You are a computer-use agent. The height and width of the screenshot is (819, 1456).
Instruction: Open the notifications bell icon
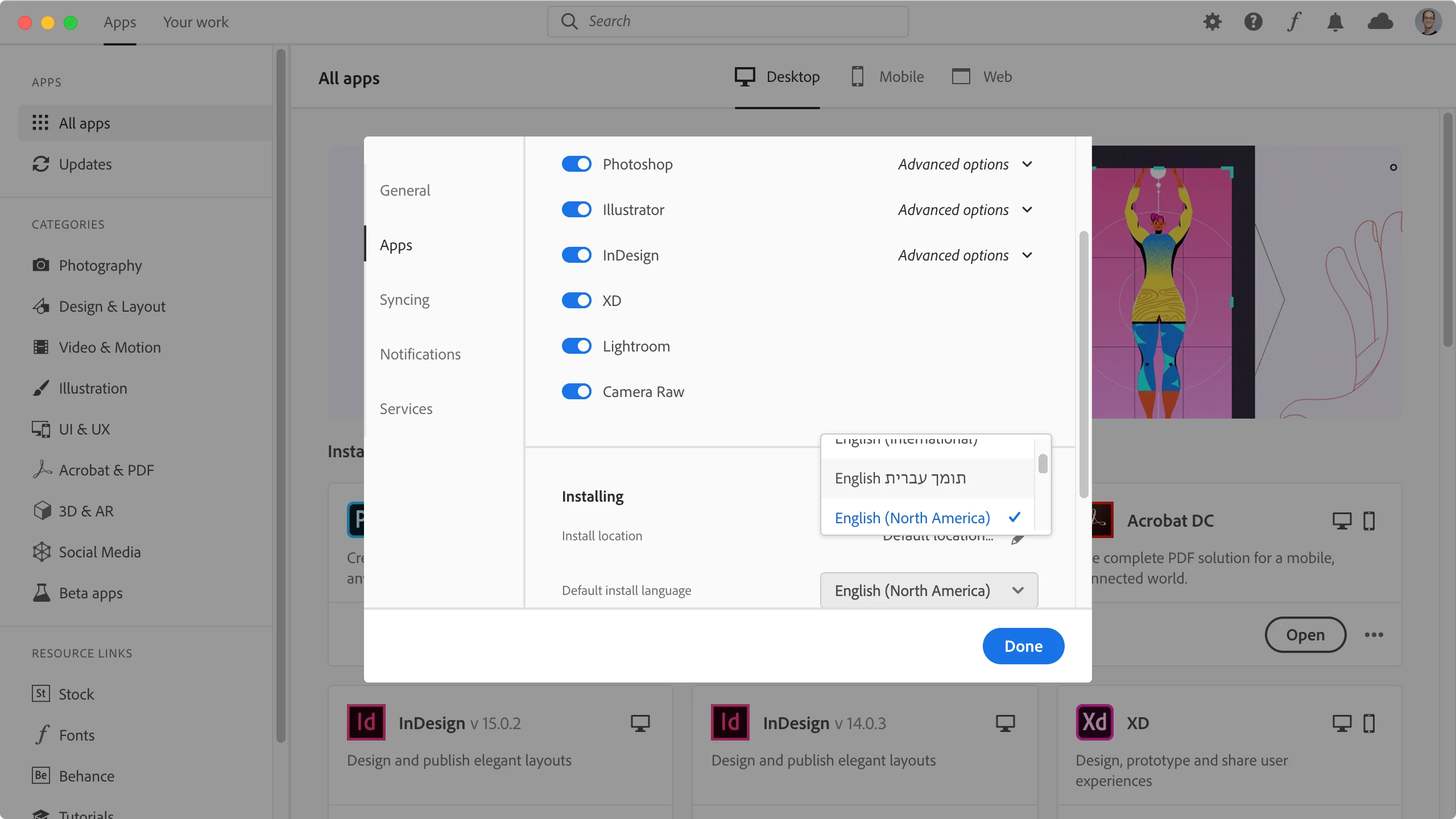click(1335, 22)
